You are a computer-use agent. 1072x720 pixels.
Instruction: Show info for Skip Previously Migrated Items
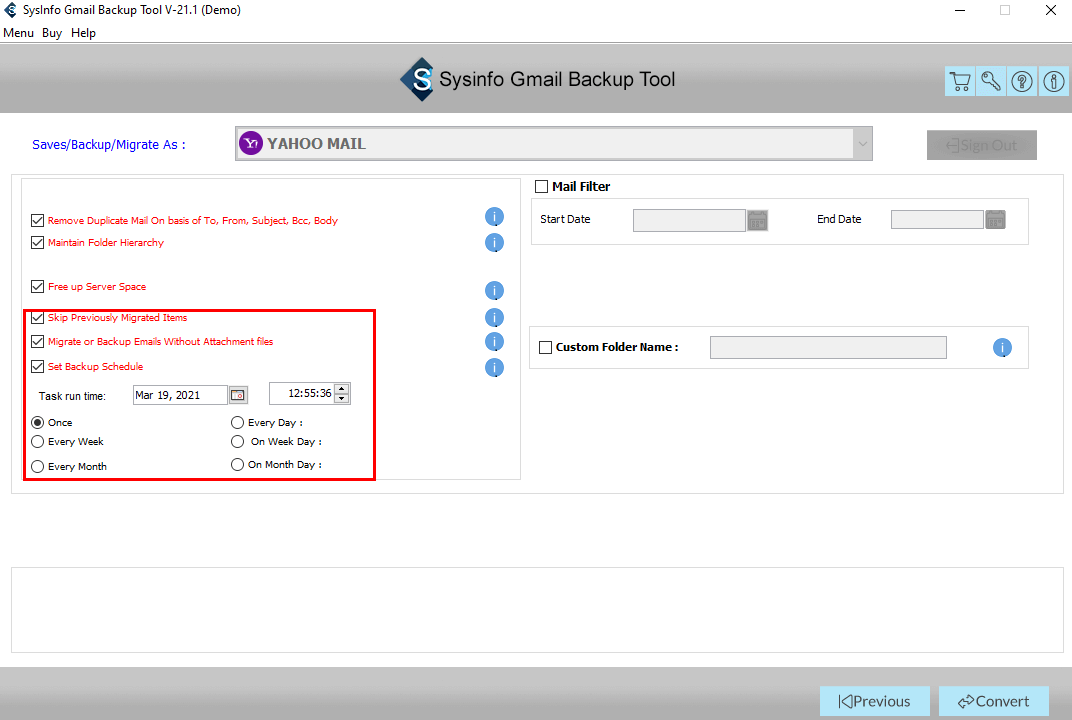[494, 317]
